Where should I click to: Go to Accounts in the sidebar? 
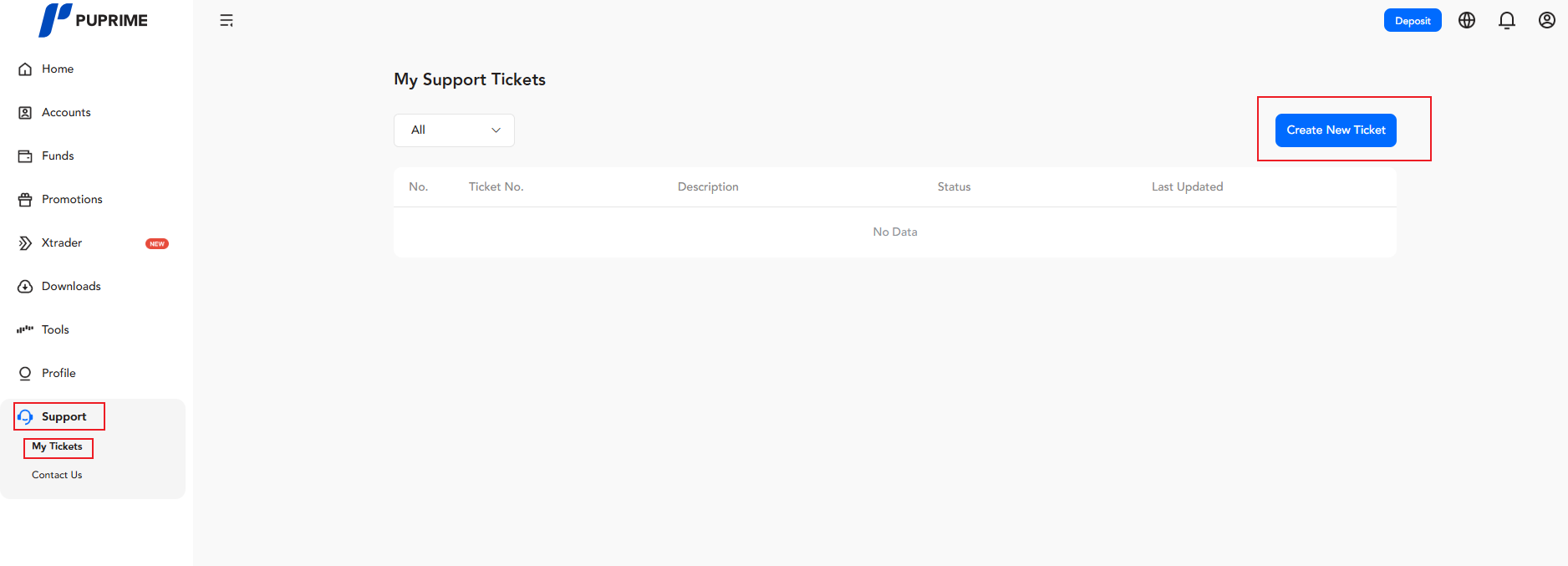[66, 113]
